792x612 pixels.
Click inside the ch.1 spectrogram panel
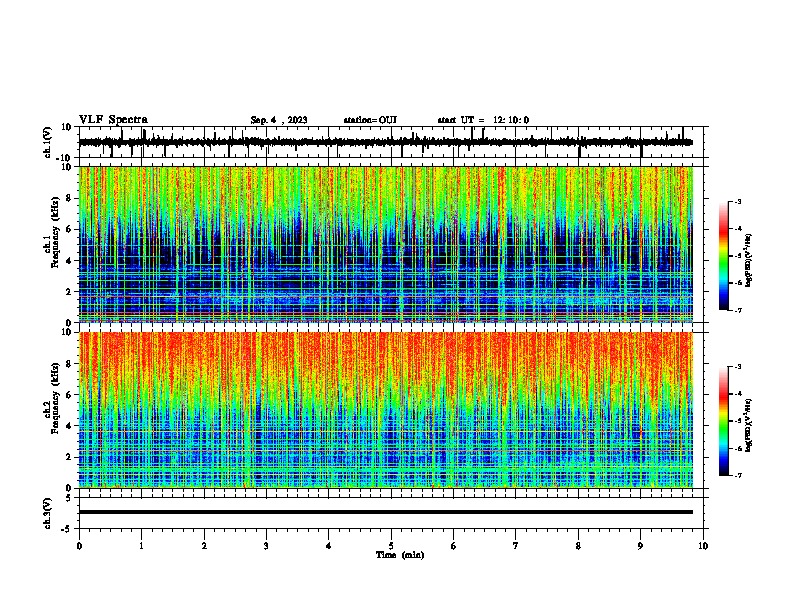386,244
